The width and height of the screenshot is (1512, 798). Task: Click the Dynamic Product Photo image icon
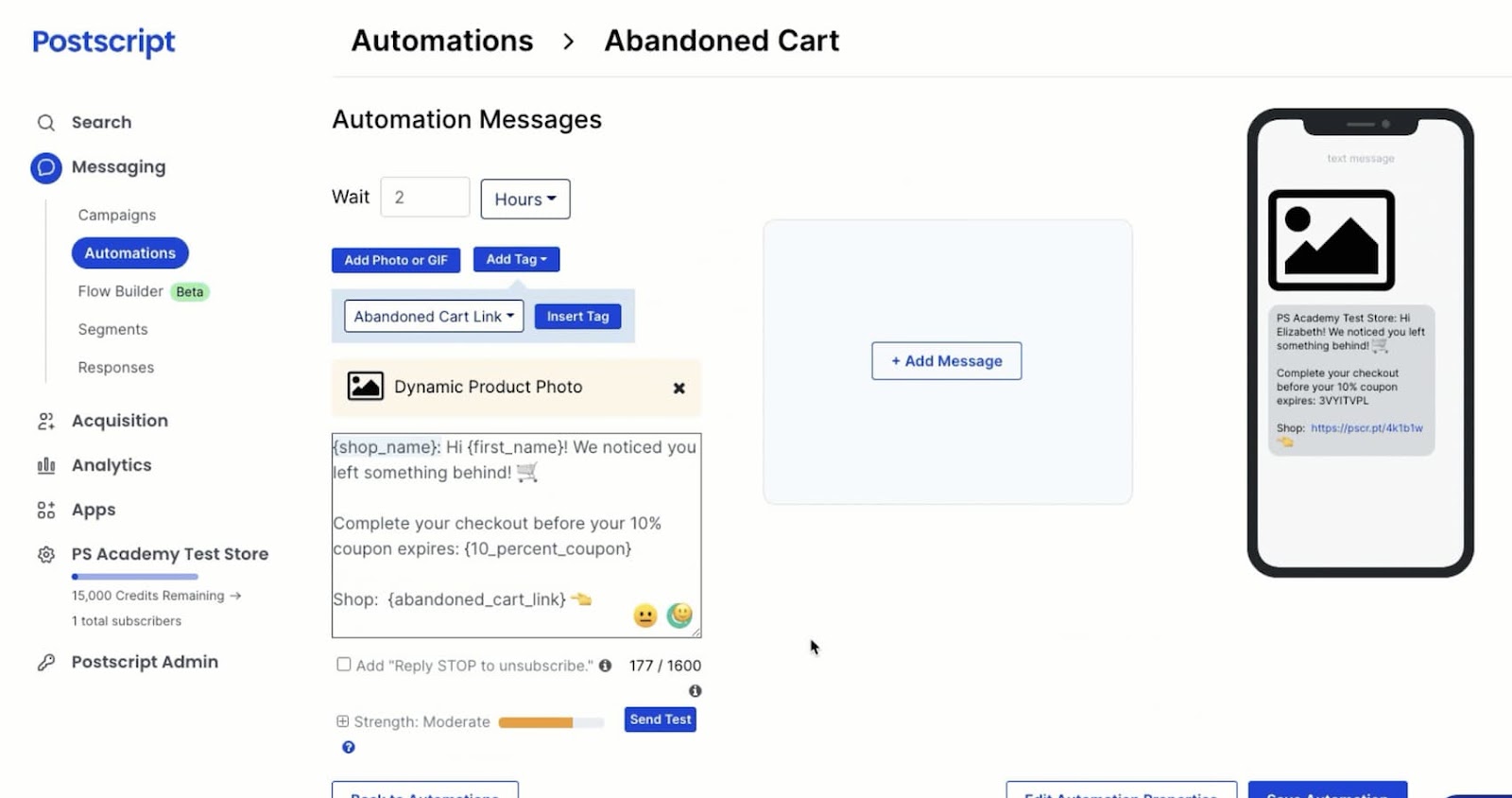pyautogui.click(x=365, y=386)
